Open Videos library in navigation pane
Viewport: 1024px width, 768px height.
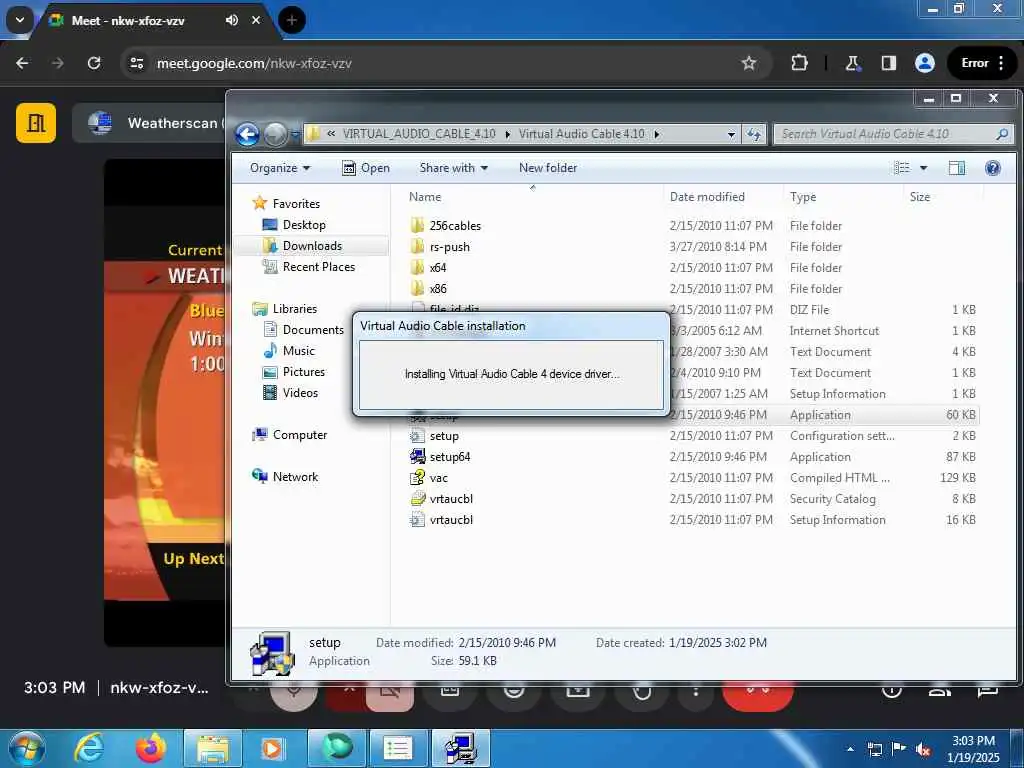pyautogui.click(x=291, y=393)
